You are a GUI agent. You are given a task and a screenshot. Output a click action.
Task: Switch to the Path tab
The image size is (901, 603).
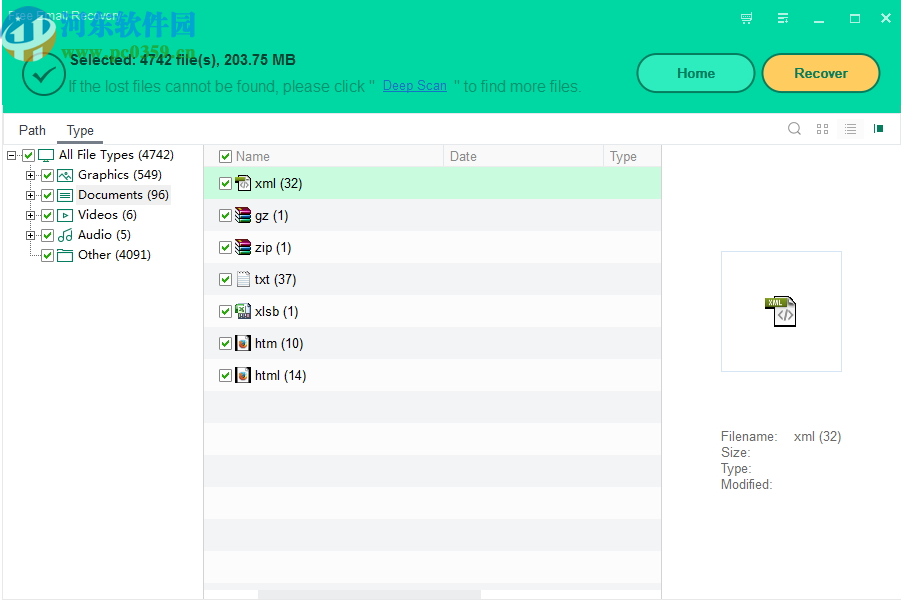[x=31, y=130]
